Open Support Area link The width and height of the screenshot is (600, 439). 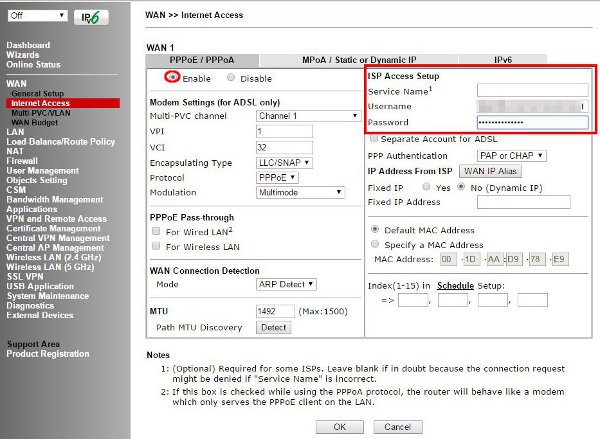point(33,344)
